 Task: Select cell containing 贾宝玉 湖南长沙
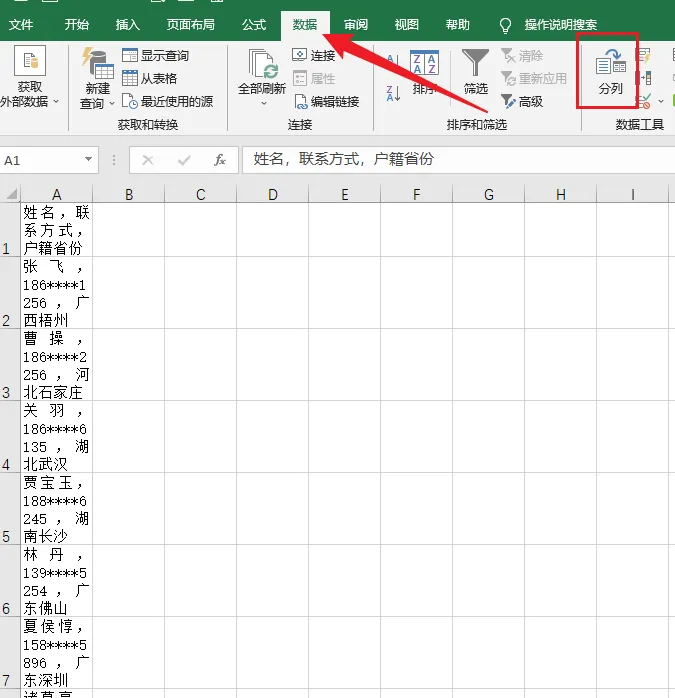point(57,509)
